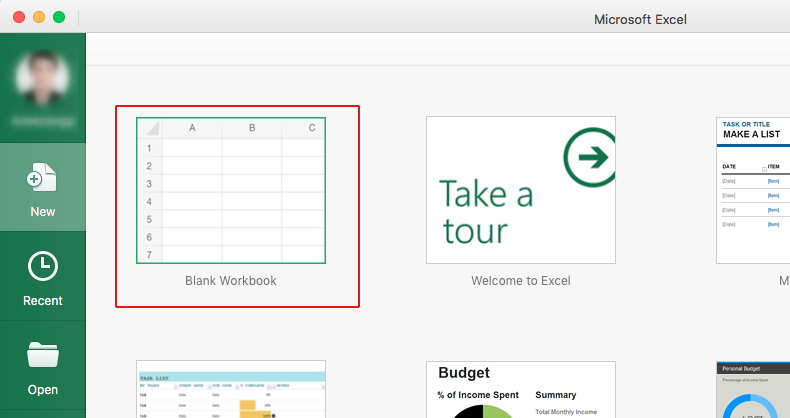Minimize the Excel window with yellow button
Image resolution: width=790 pixels, height=418 pixels.
coord(39,17)
